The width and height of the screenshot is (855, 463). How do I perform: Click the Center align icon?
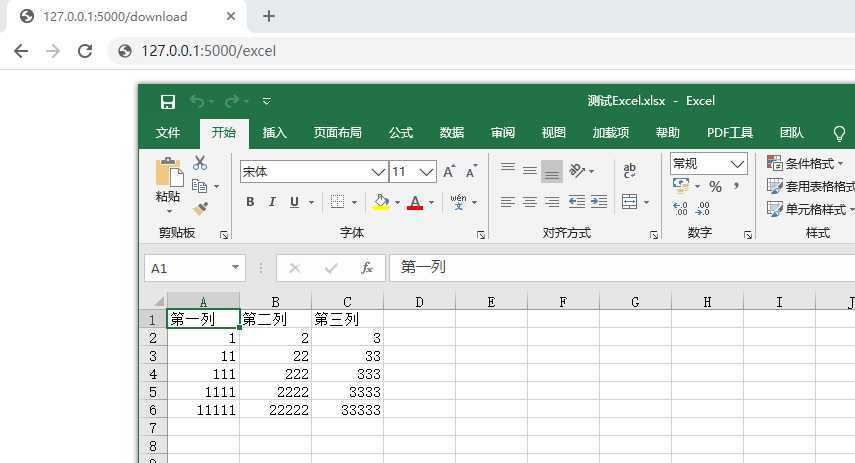(x=529, y=202)
